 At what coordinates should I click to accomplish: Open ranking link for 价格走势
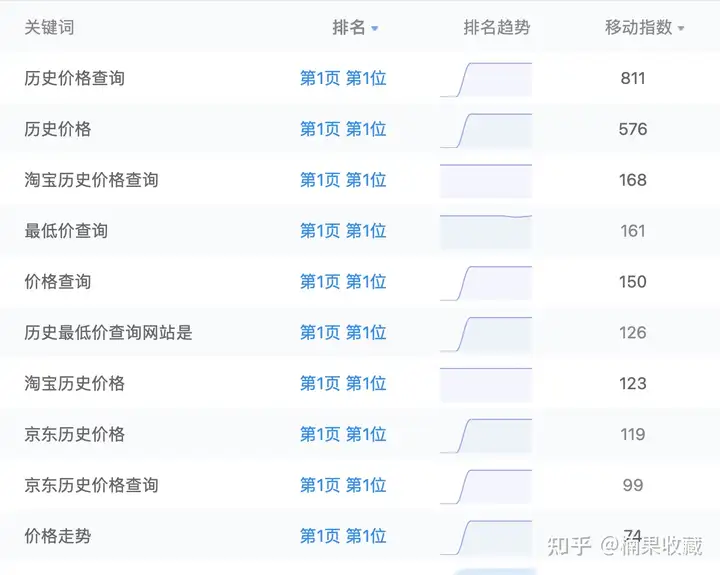pos(343,536)
